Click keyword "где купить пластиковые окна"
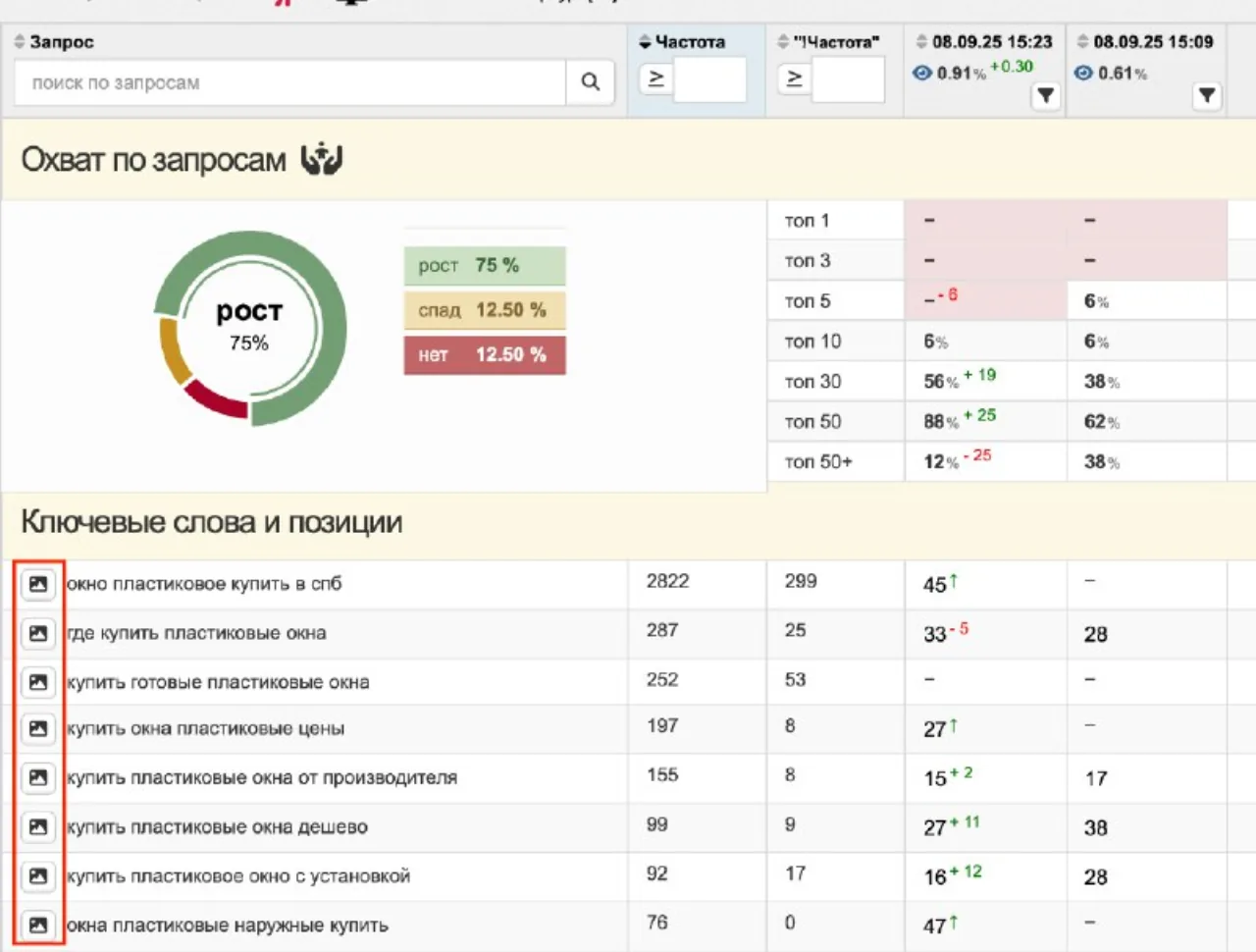This screenshot has height=952, width=1256. pos(196,633)
